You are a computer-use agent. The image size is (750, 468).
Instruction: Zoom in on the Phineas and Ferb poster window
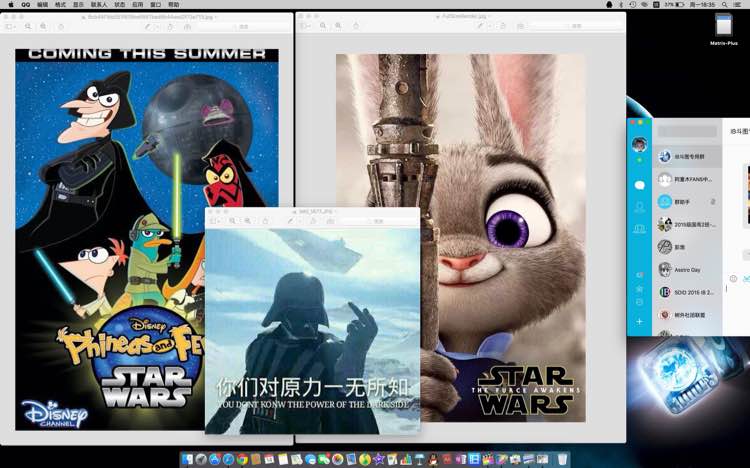point(44,27)
